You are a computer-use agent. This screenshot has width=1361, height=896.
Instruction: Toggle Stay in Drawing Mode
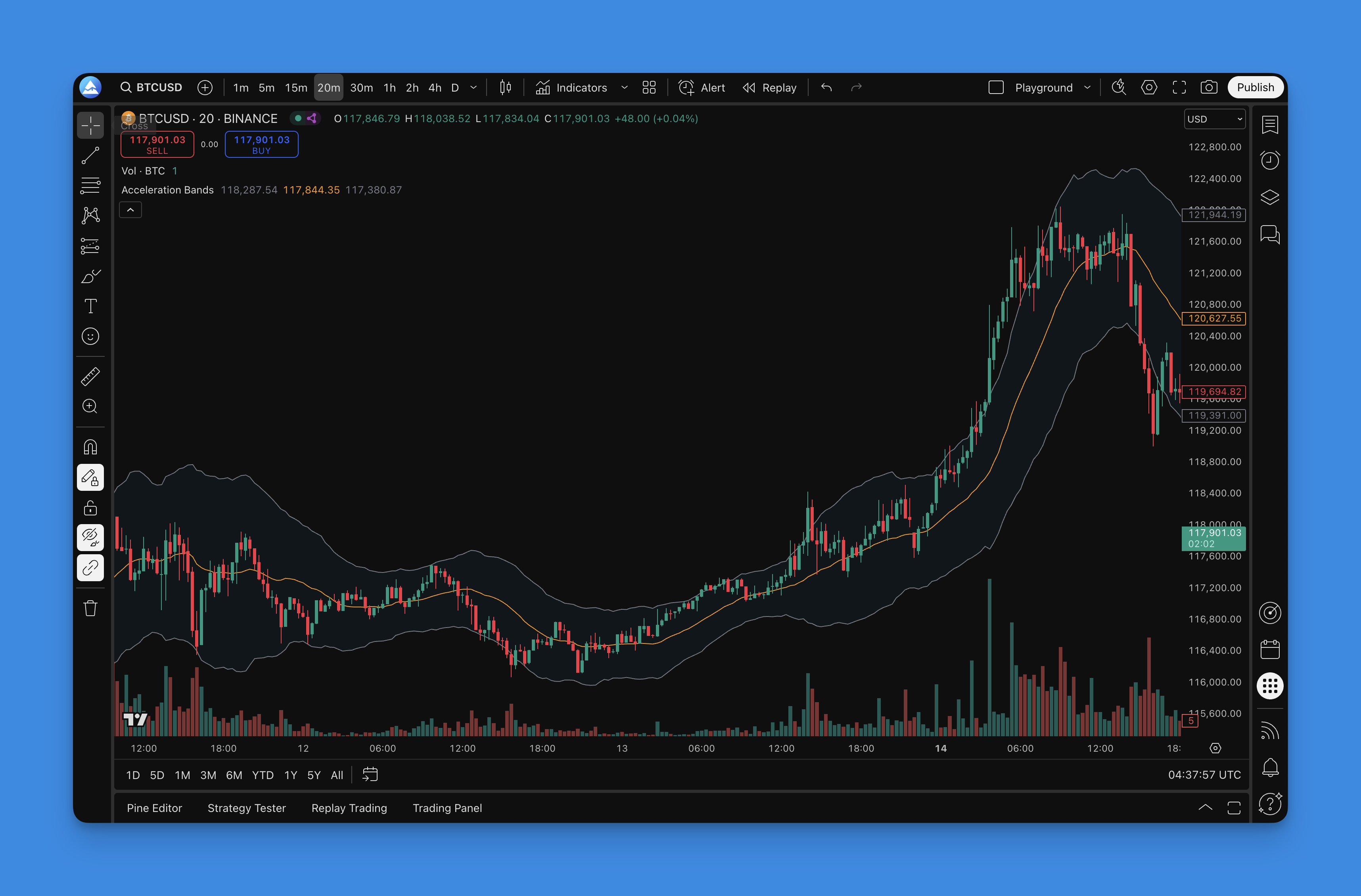coord(90,477)
